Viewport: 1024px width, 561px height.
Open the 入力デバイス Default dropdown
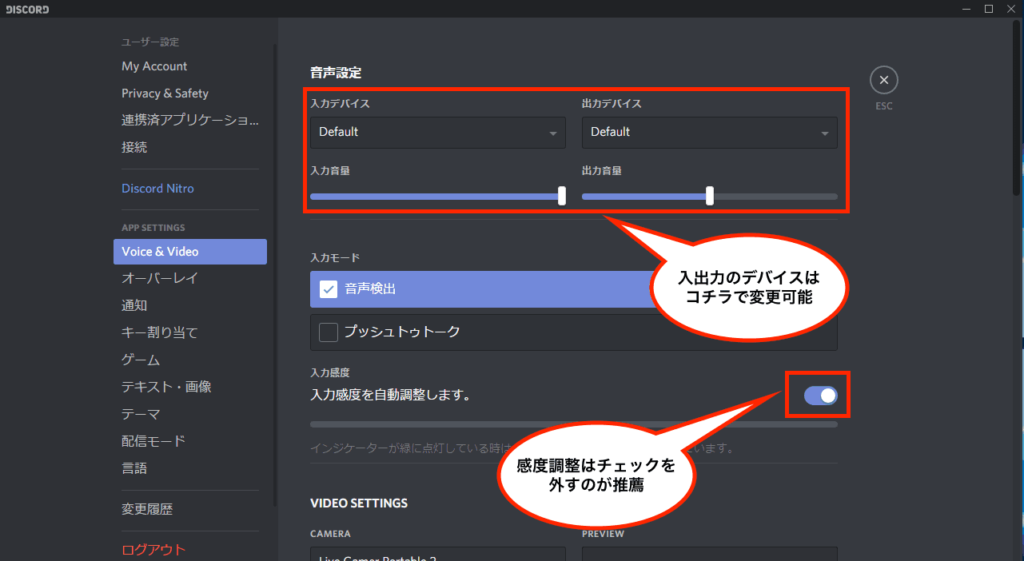[437, 132]
